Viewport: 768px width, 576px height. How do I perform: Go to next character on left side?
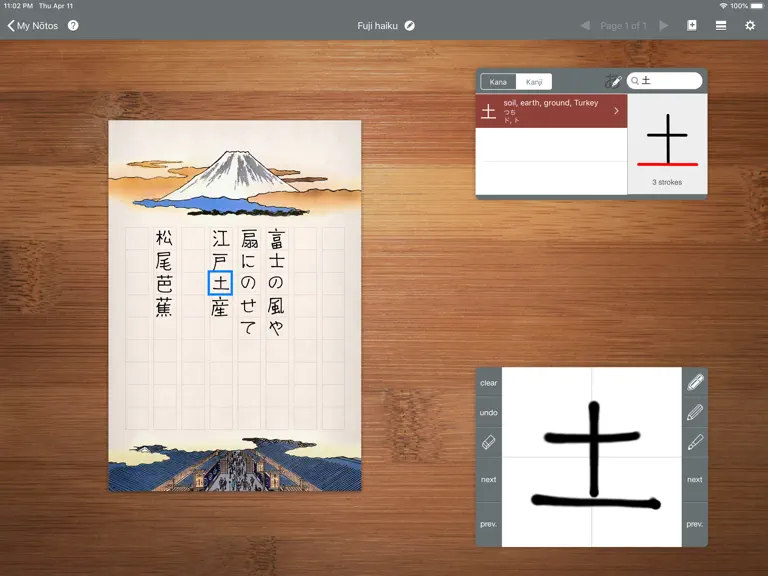[x=488, y=480]
